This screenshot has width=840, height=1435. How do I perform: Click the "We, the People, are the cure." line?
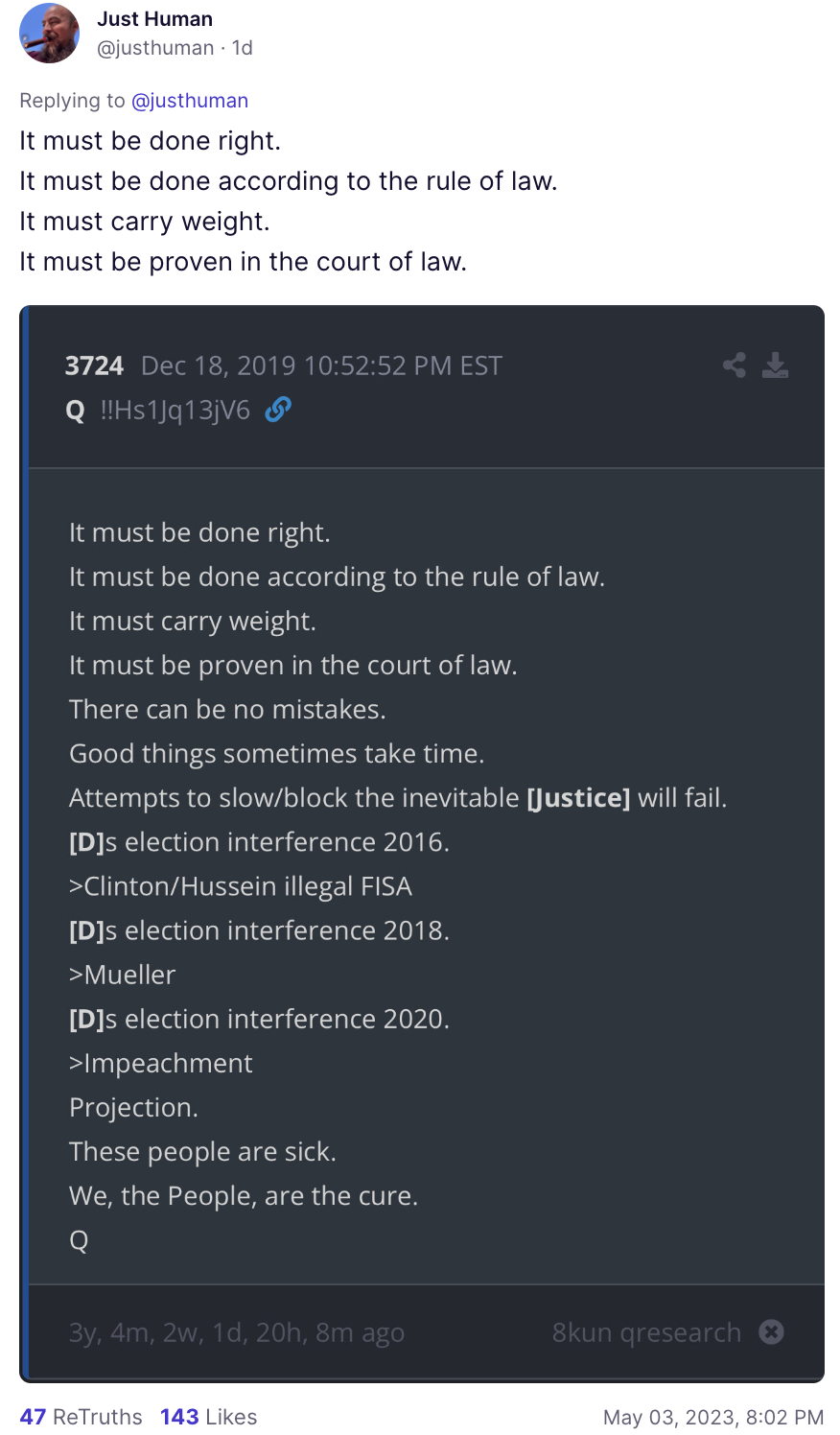pyautogui.click(x=244, y=1196)
